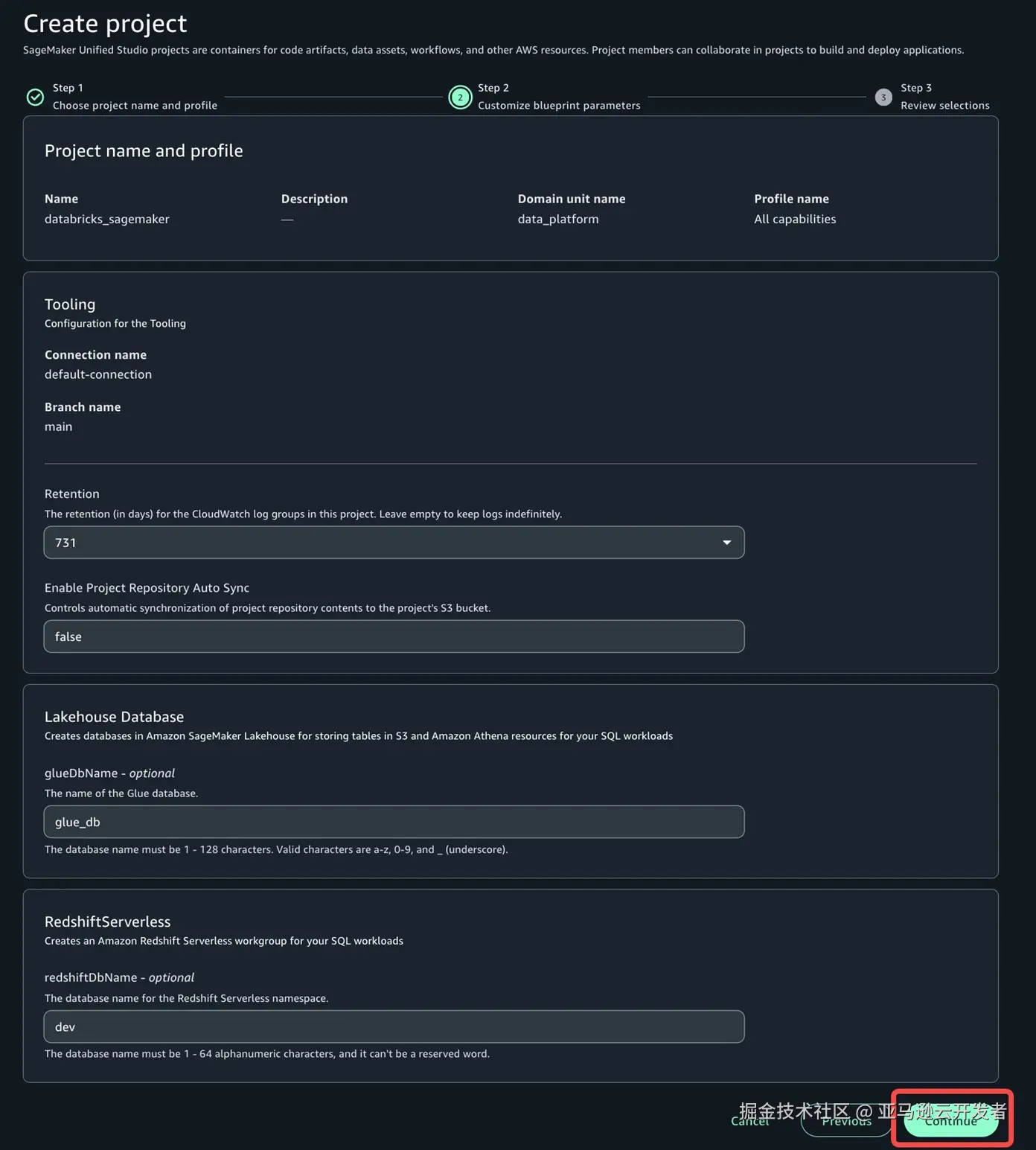Click the Enable Project Repository Auto Sync field
The width and height of the screenshot is (1036, 1150).
tap(393, 636)
